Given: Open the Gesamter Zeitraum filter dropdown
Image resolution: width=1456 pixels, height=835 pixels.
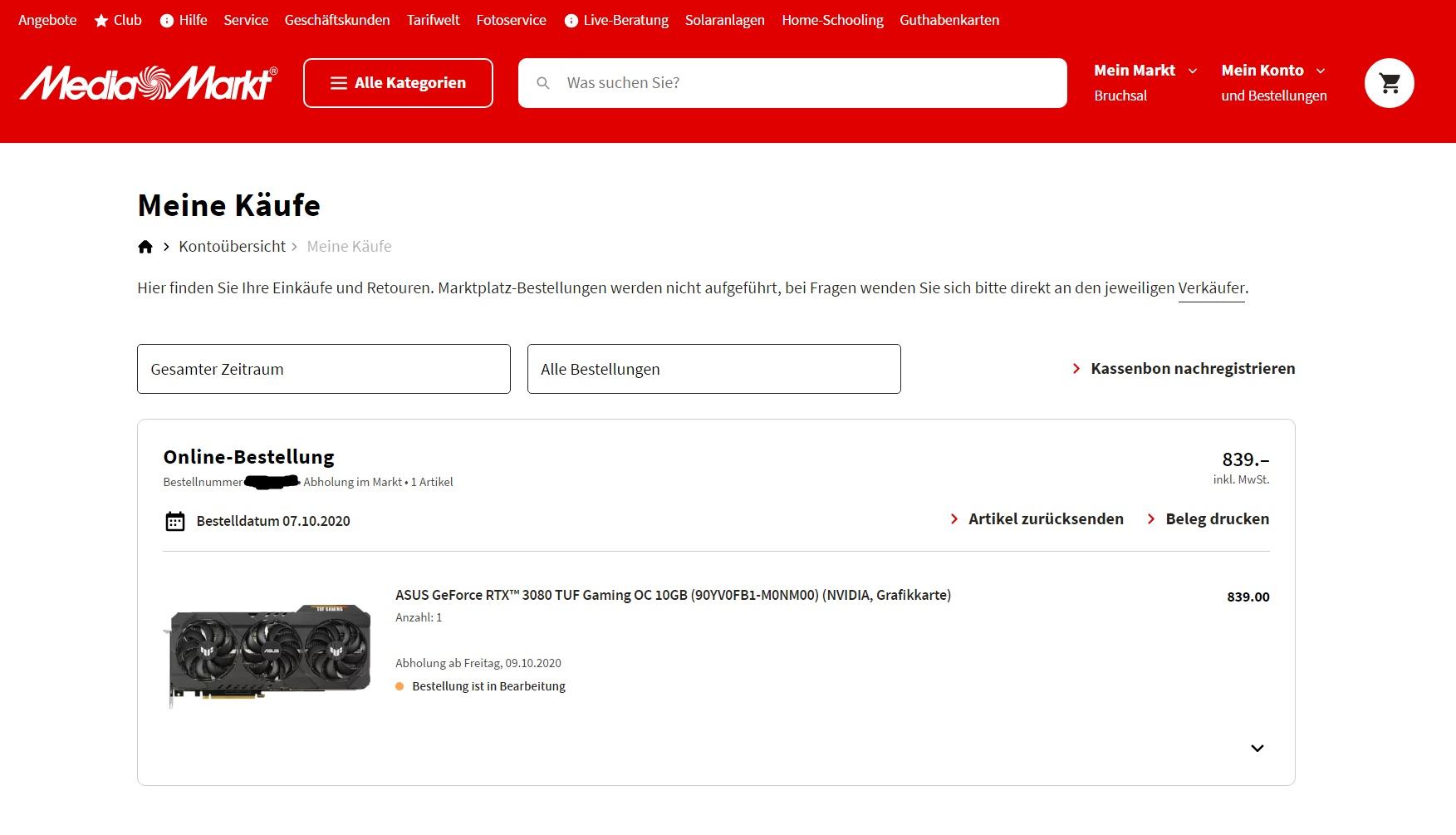Looking at the screenshot, I should click(x=324, y=369).
